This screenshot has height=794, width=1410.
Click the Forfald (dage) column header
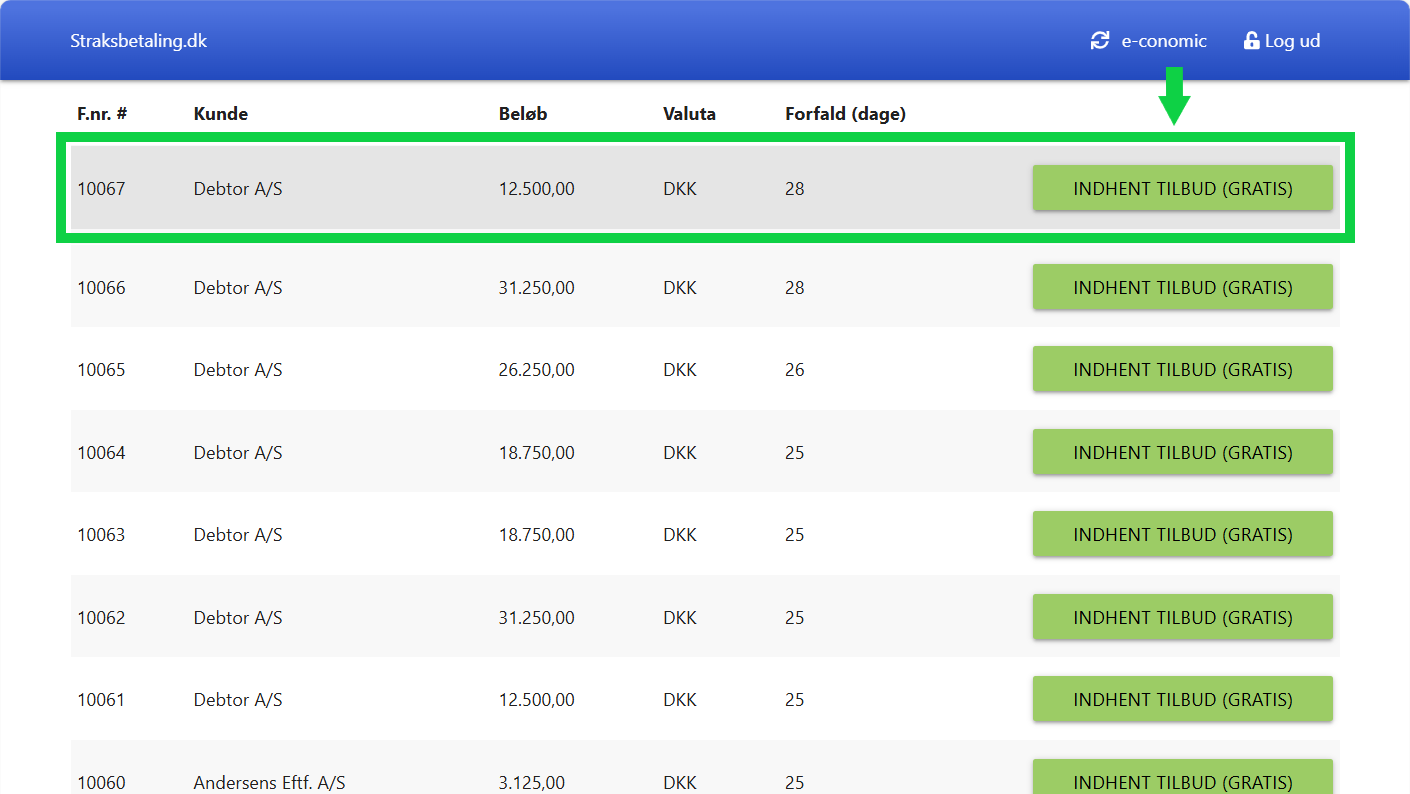pos(845,114)
